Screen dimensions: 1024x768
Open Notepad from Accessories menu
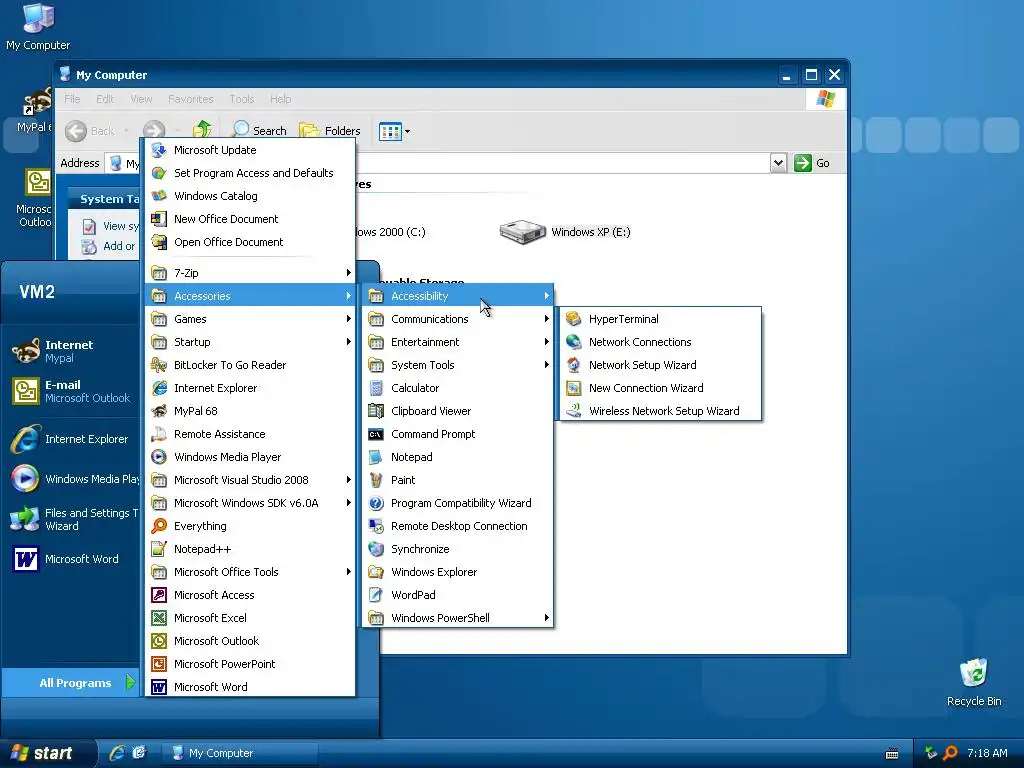click(x=458, y=456)
